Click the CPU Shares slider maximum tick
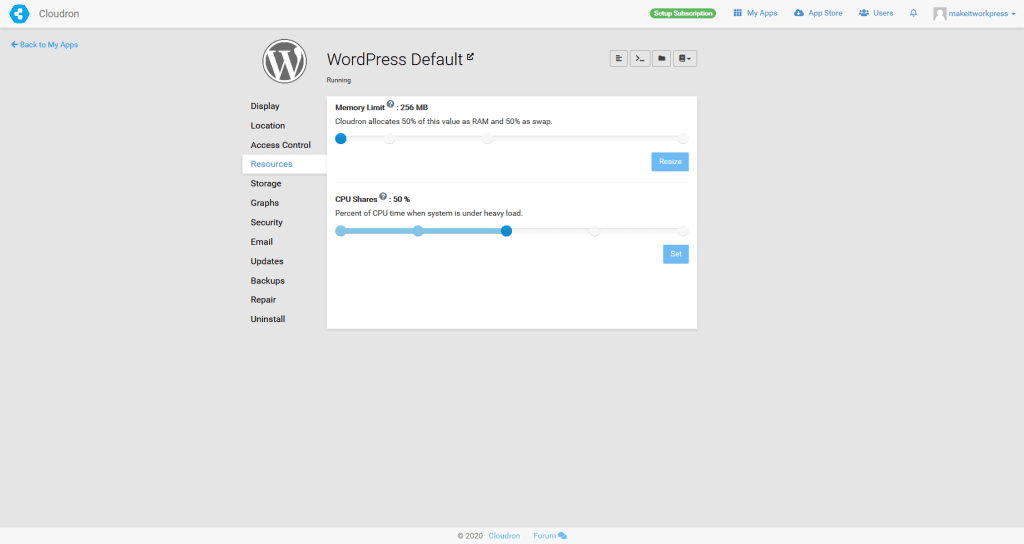The width and height of the screenshot is (1024, 544). click(x=683, y=231)
